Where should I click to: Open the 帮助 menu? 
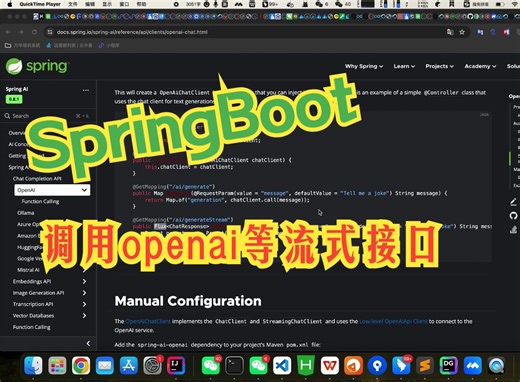[x=142, y=4]
